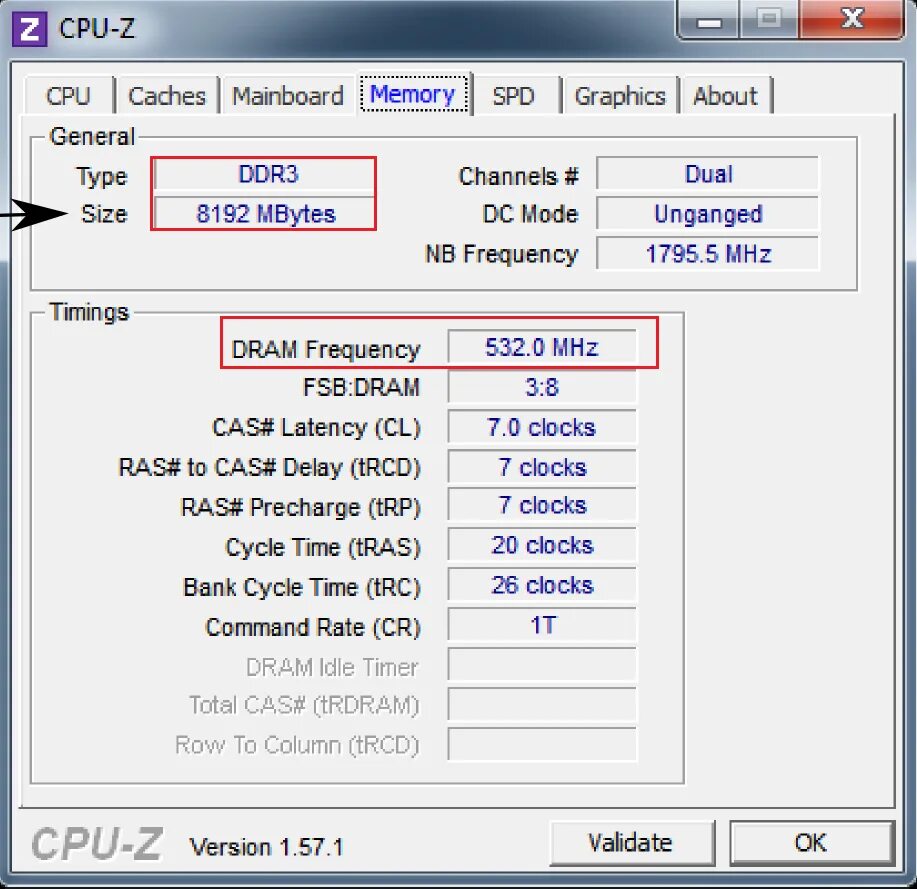Screen dimensions: 917x889
Task: Click the greyed maximize button
Action: [x=770, y=19]
